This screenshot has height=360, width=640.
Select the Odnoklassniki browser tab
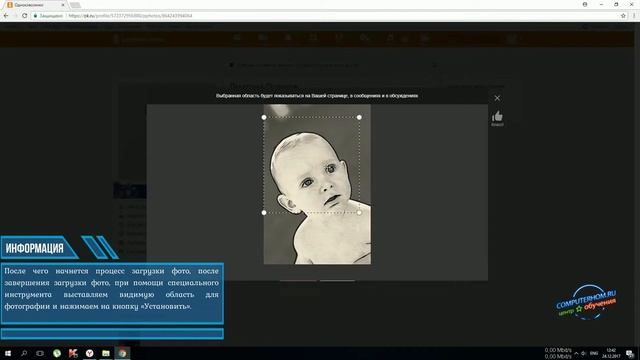coord(34,5)
